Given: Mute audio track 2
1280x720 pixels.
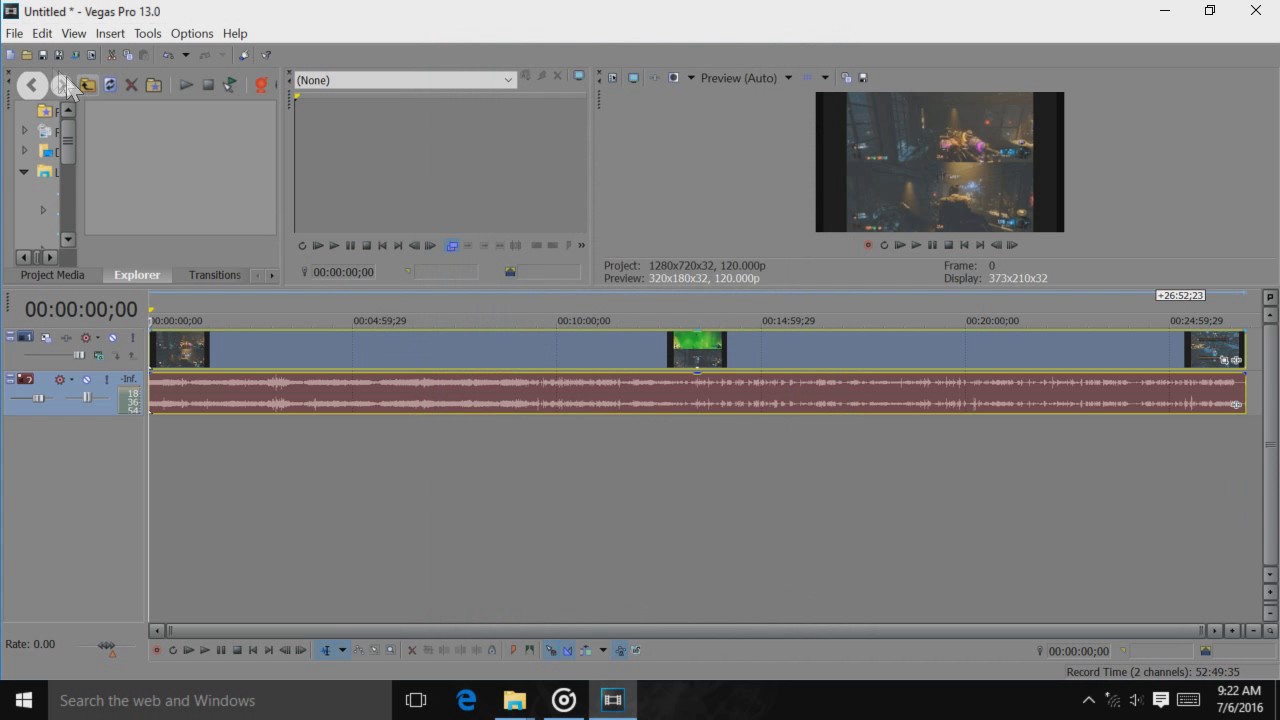Looking at the screenshot, I should point(87,380).
